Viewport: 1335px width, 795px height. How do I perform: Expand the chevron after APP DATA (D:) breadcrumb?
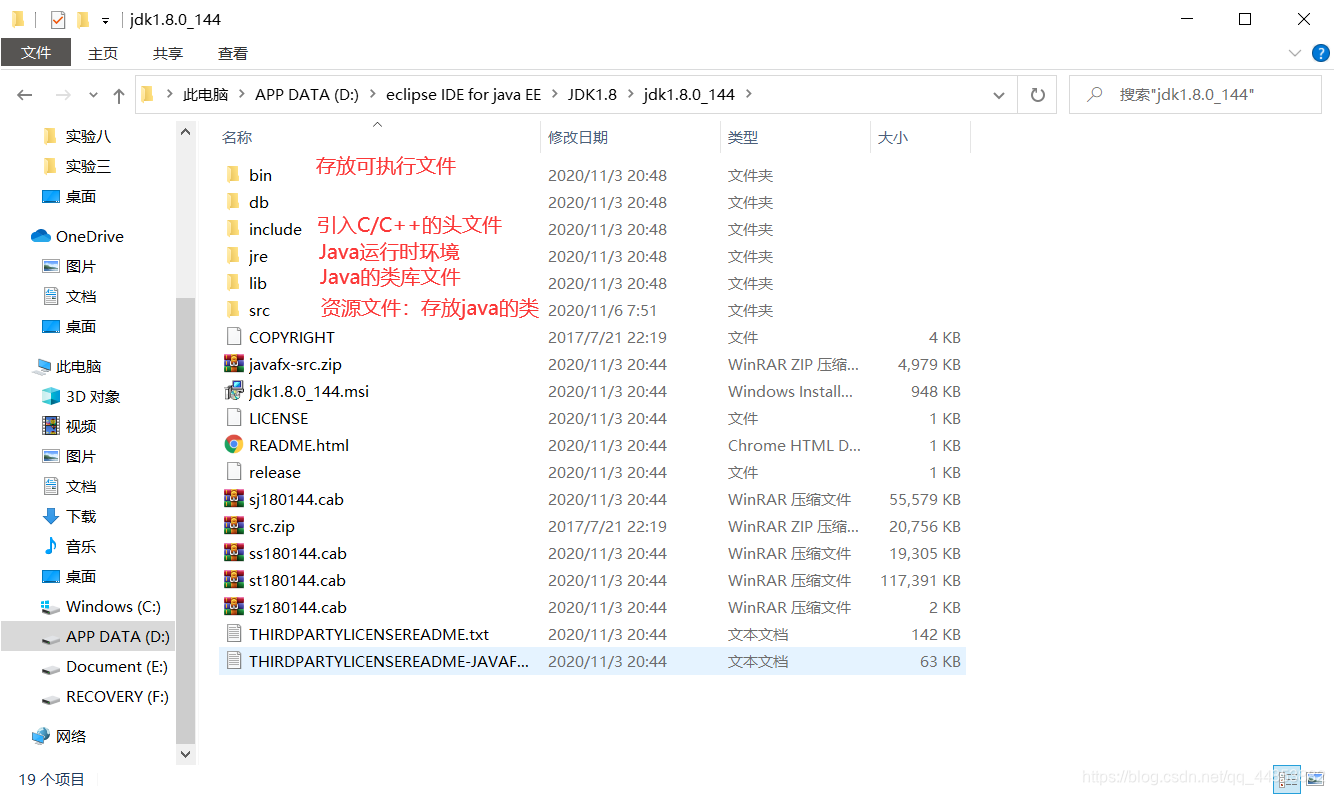pyautogui.click(x=372, y=95)
